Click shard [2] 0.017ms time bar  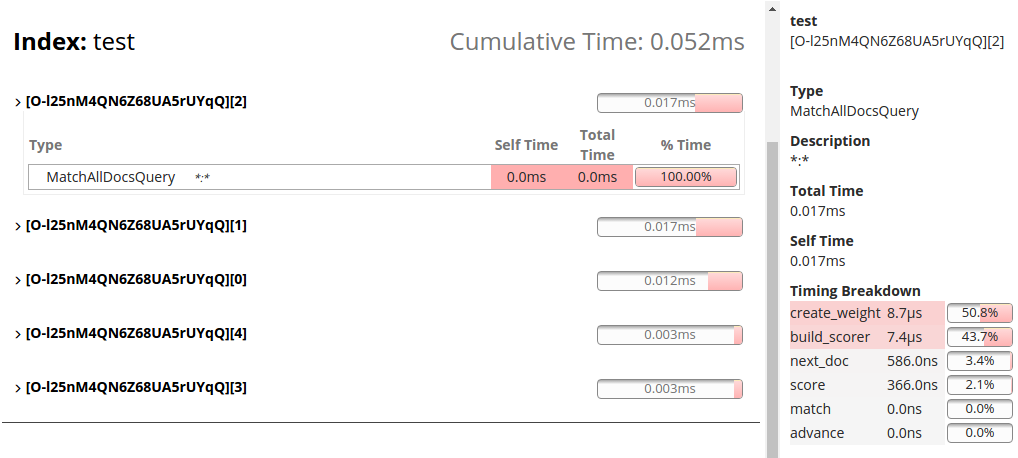click(x=670, y=103)
